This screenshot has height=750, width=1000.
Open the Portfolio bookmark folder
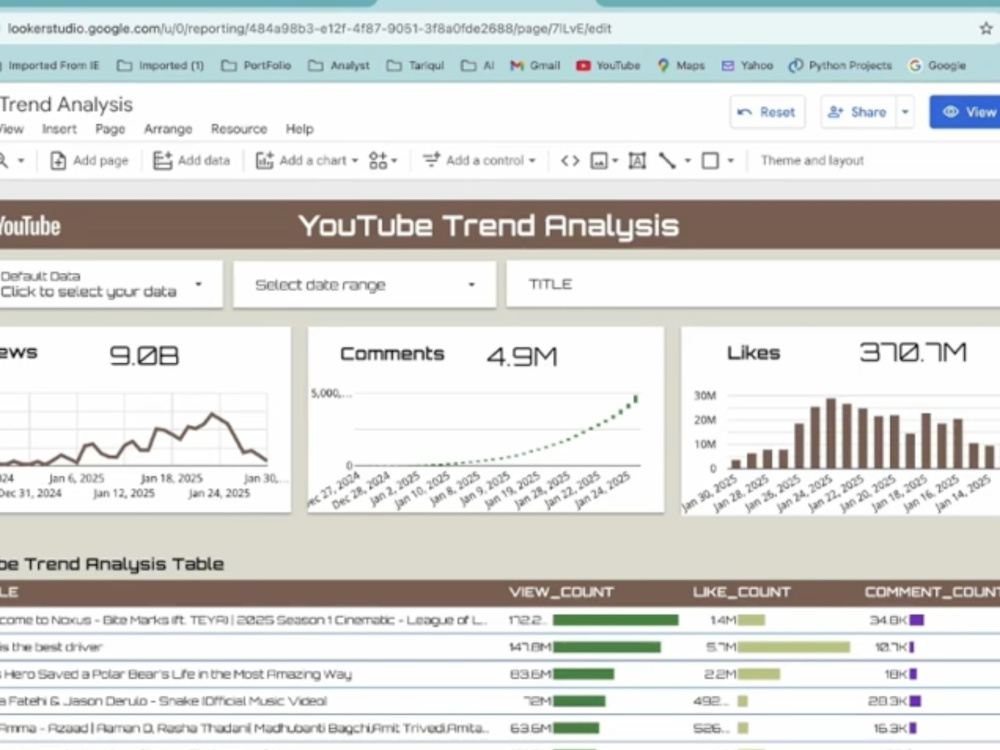tap(256, 65)
